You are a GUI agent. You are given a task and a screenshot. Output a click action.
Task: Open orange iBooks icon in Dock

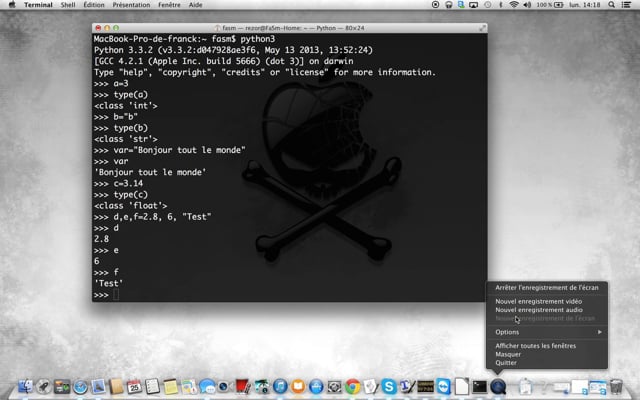pos(298,386)
